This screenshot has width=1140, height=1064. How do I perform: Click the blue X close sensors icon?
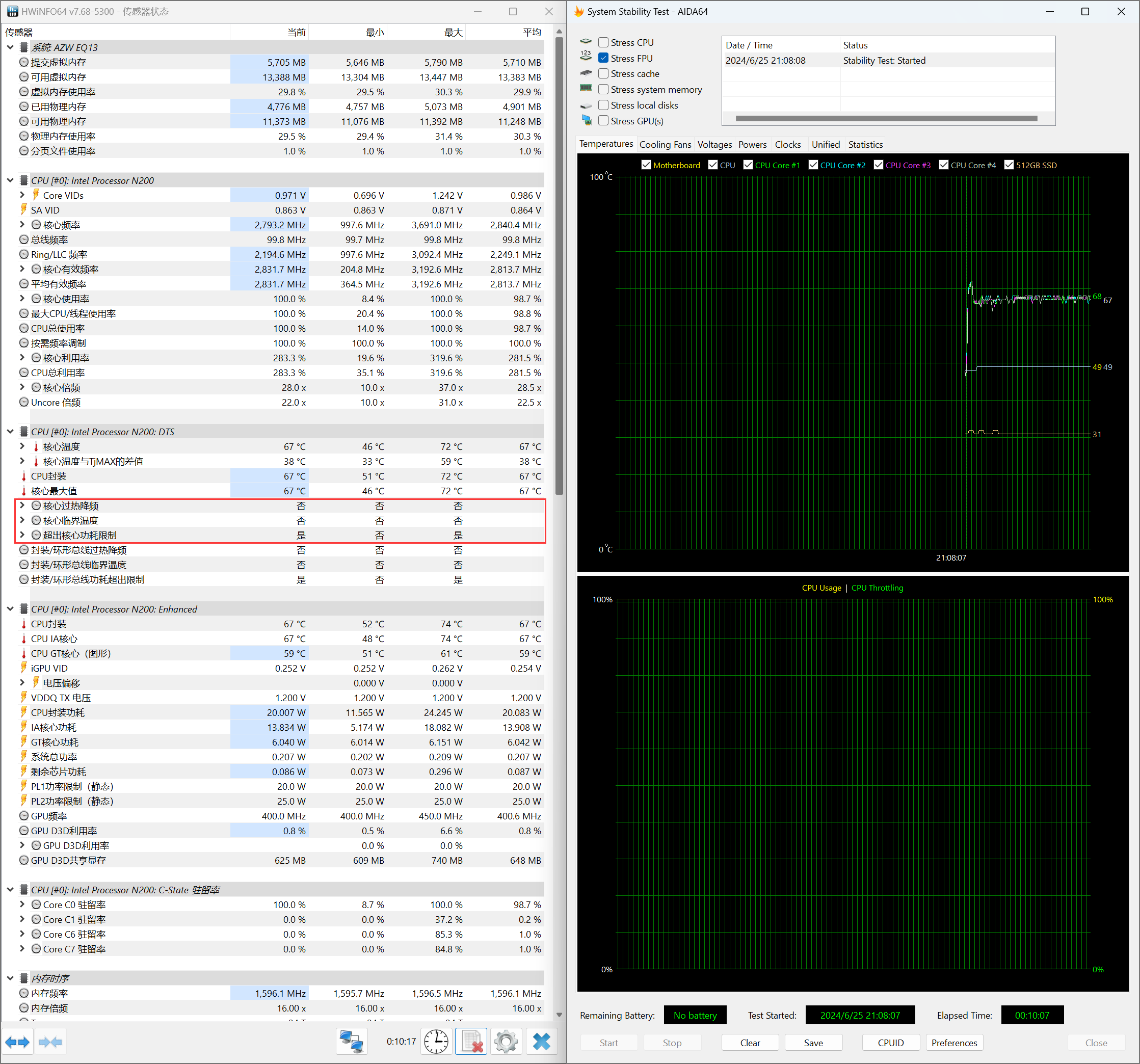541,1042
